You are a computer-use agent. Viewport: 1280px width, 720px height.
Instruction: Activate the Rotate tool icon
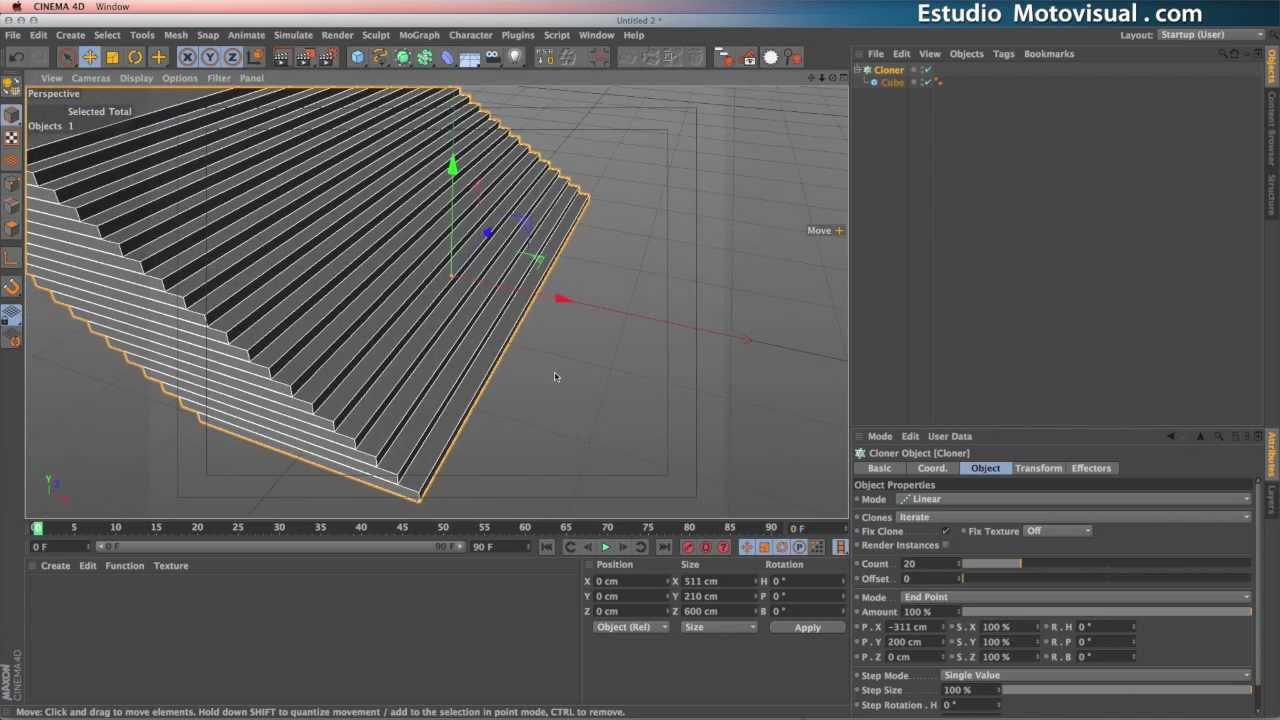(x=135, y=57)
